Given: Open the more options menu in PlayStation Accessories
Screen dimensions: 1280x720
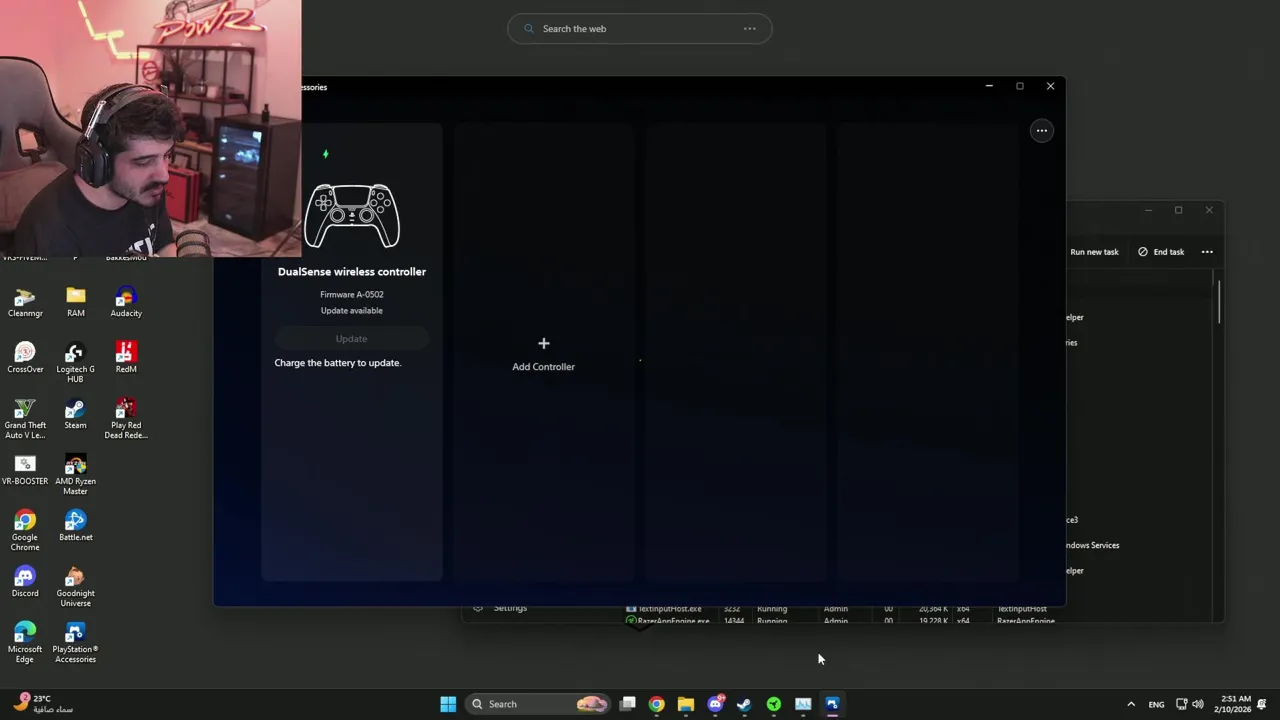Looking at the screenshot, I should click(1041, 130).
